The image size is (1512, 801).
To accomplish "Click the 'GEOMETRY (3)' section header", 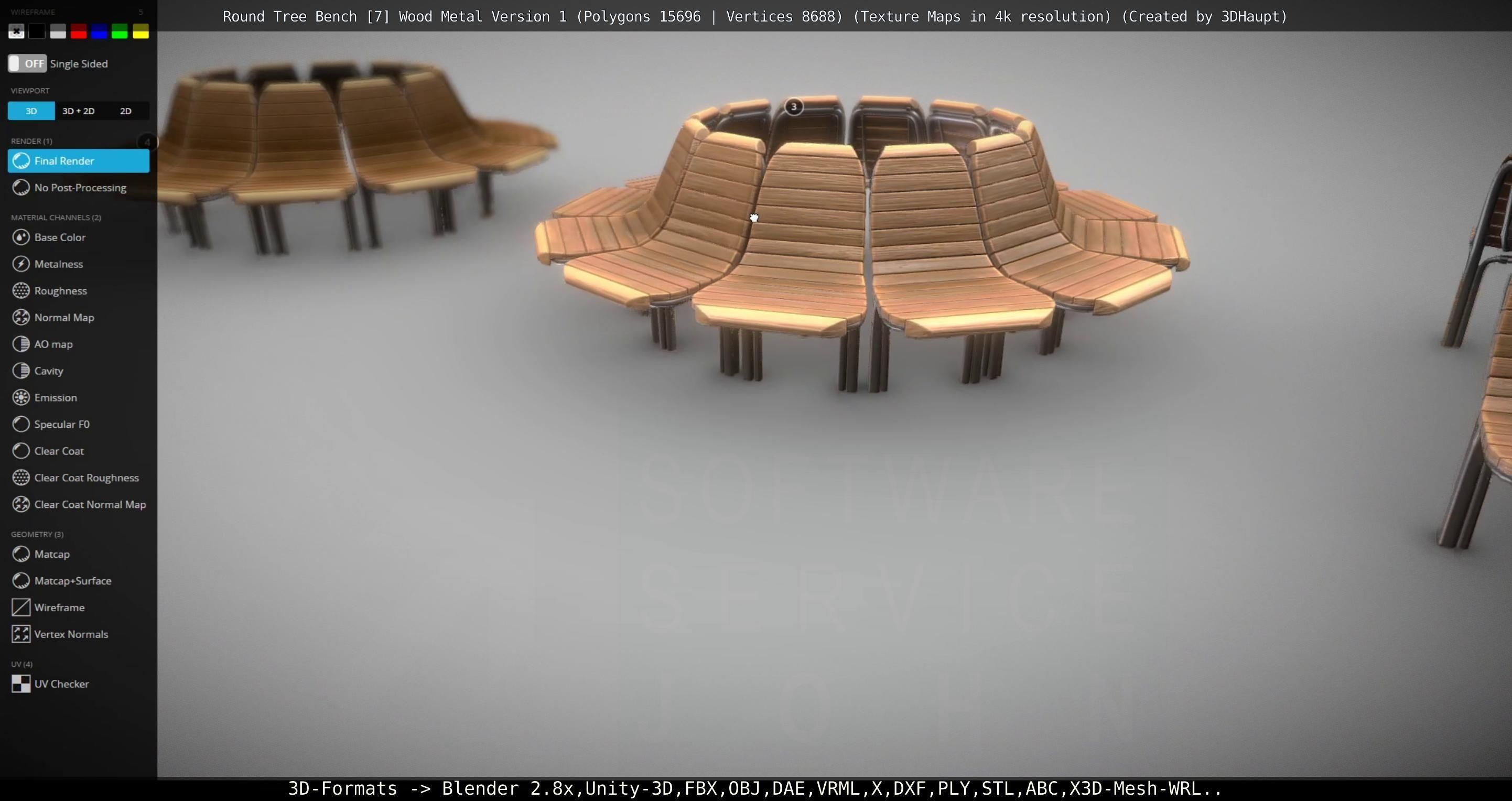I will click(37, 534).
